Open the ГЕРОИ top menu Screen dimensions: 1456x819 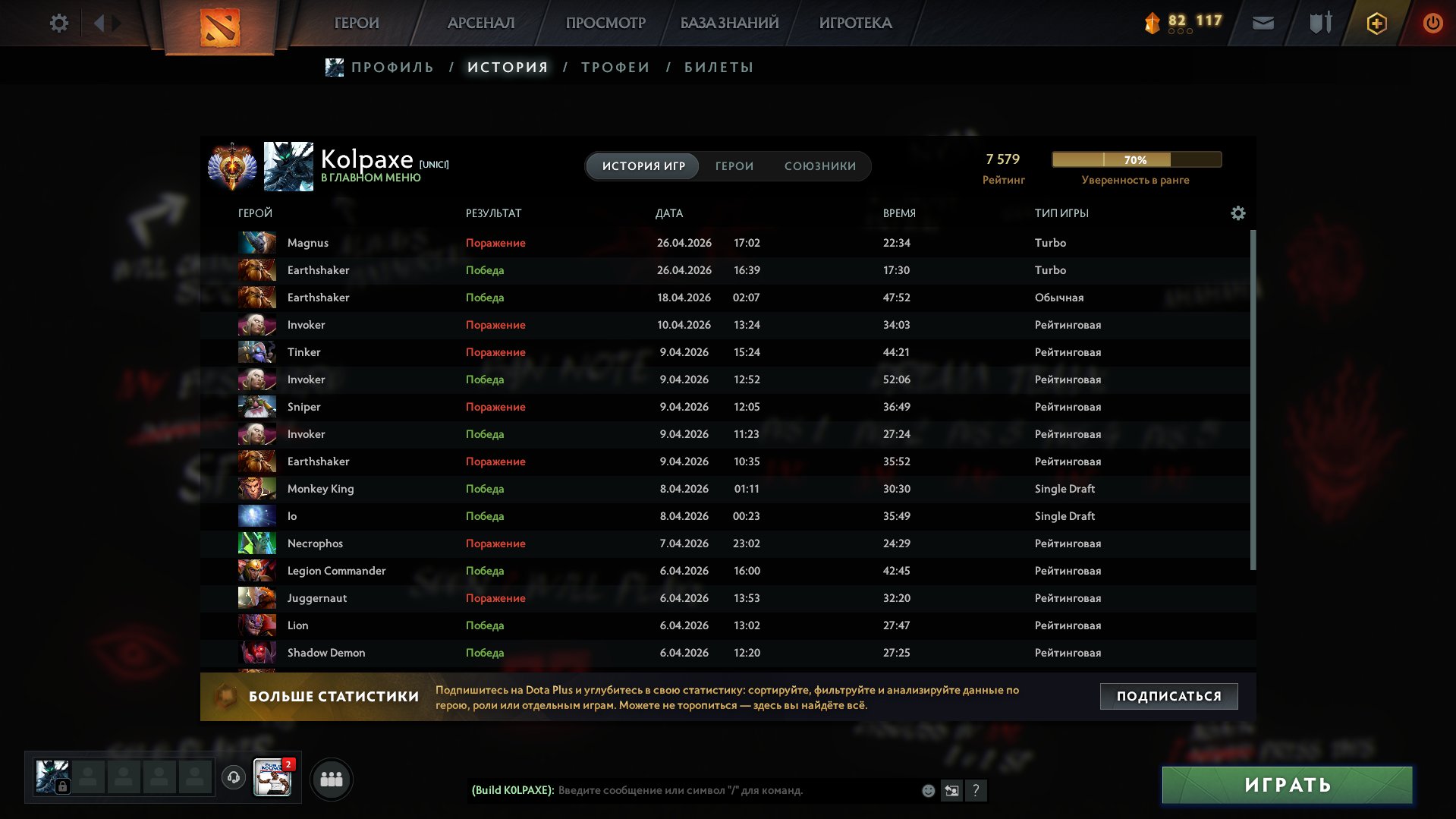(x=357, y=23)
